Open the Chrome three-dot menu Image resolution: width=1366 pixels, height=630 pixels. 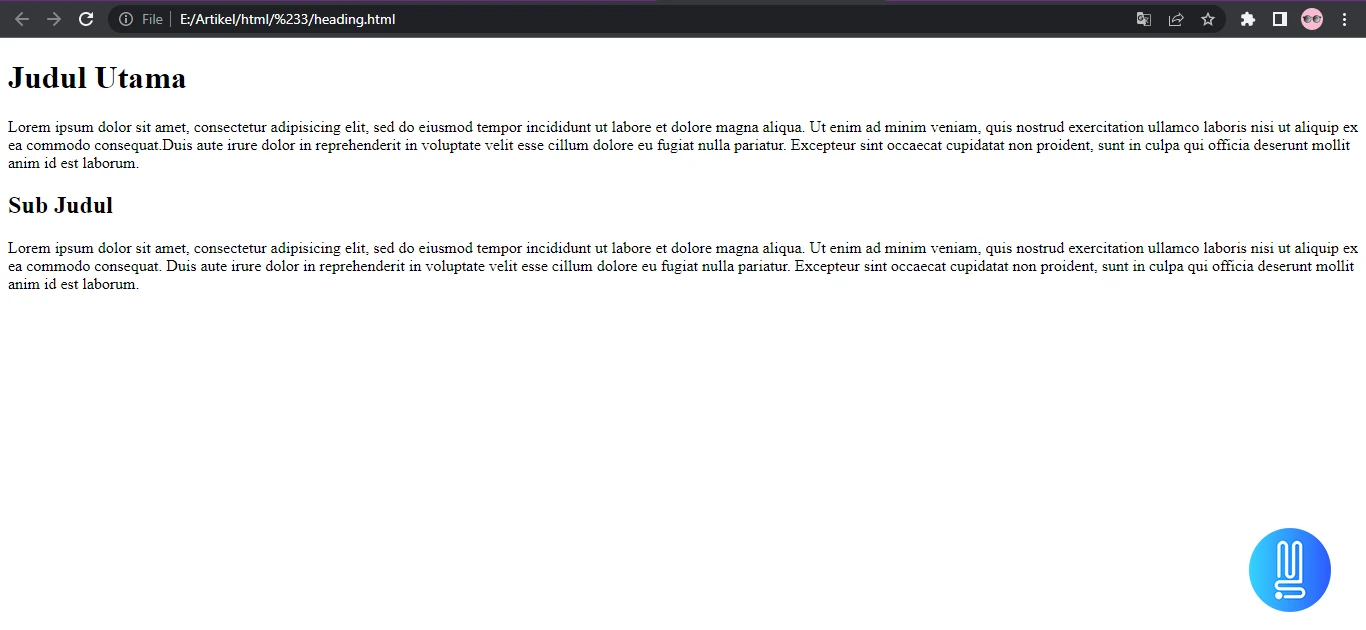pos(1344,19)
